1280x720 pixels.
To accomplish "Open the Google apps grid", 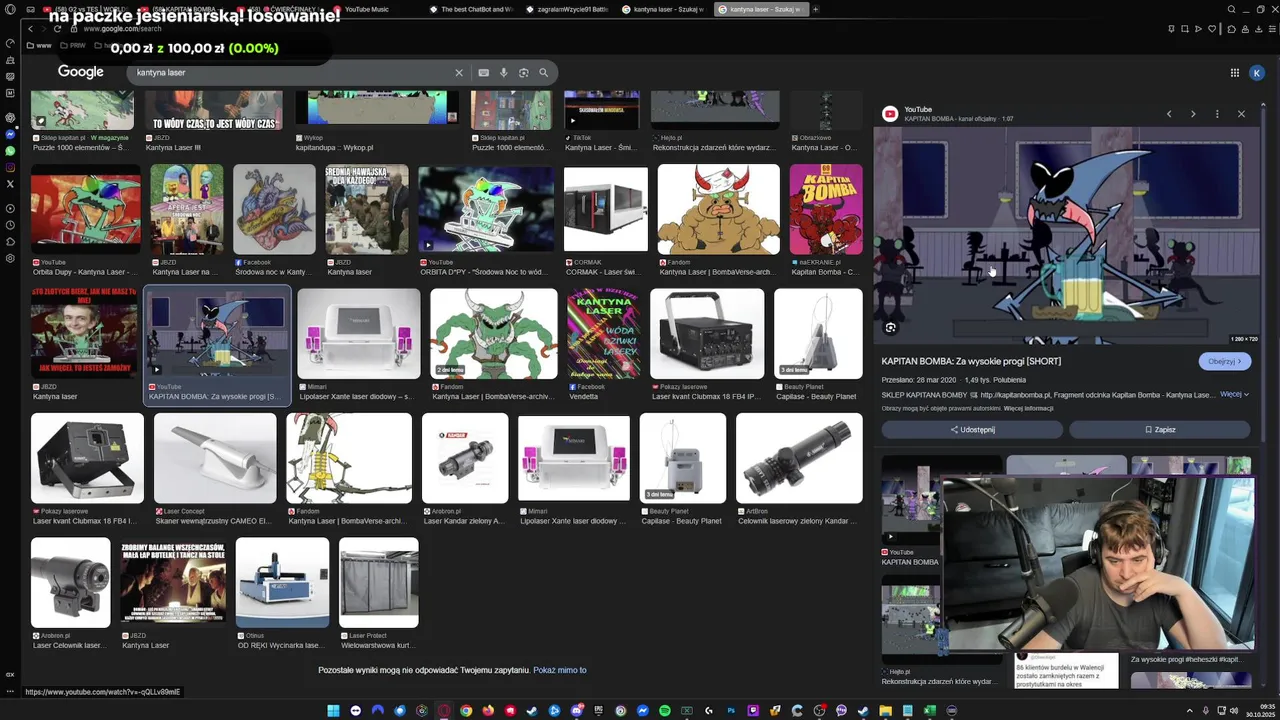I will (1235, 72).
